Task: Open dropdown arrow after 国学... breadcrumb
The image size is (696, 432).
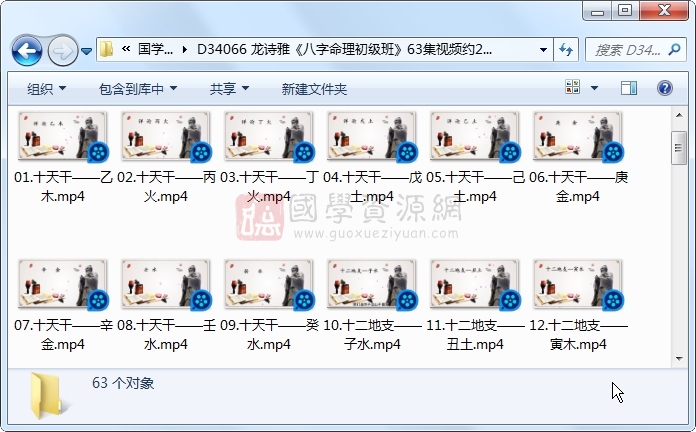Action: click(185, 50)
